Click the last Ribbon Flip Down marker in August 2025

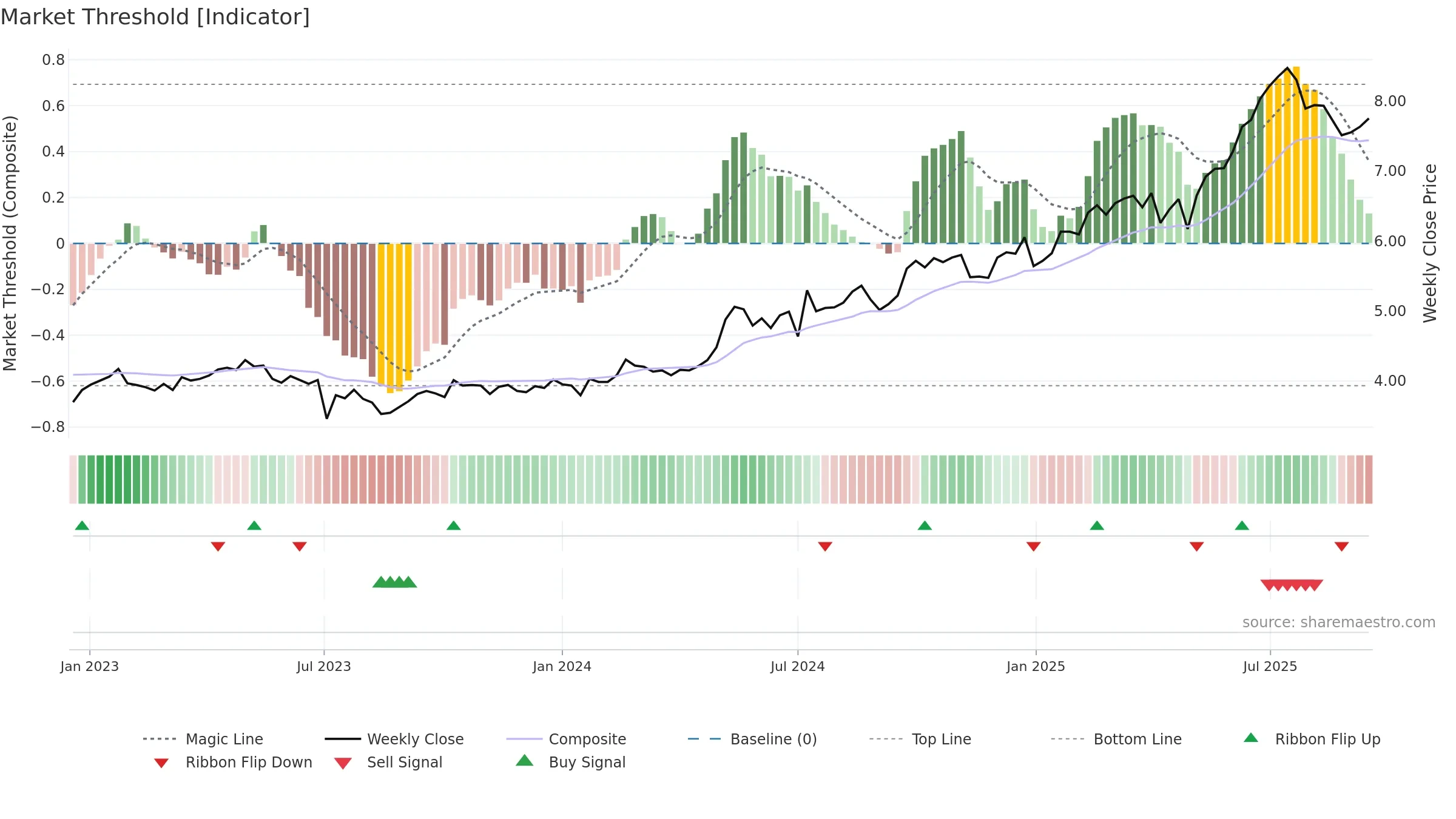coord(1342,547)
